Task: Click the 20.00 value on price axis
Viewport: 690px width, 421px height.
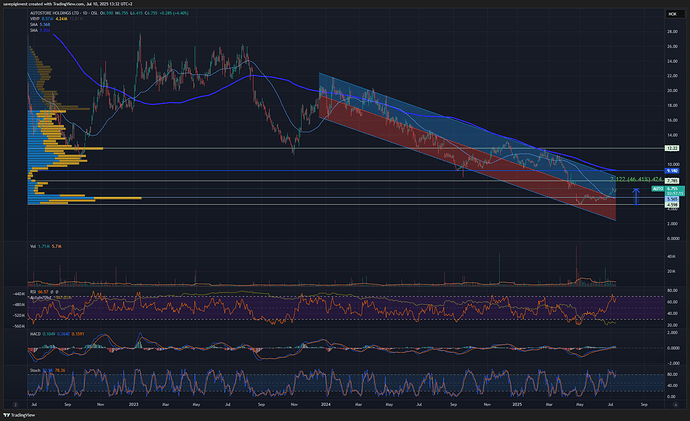Action: pyautogui.click(x=672, y=91)
